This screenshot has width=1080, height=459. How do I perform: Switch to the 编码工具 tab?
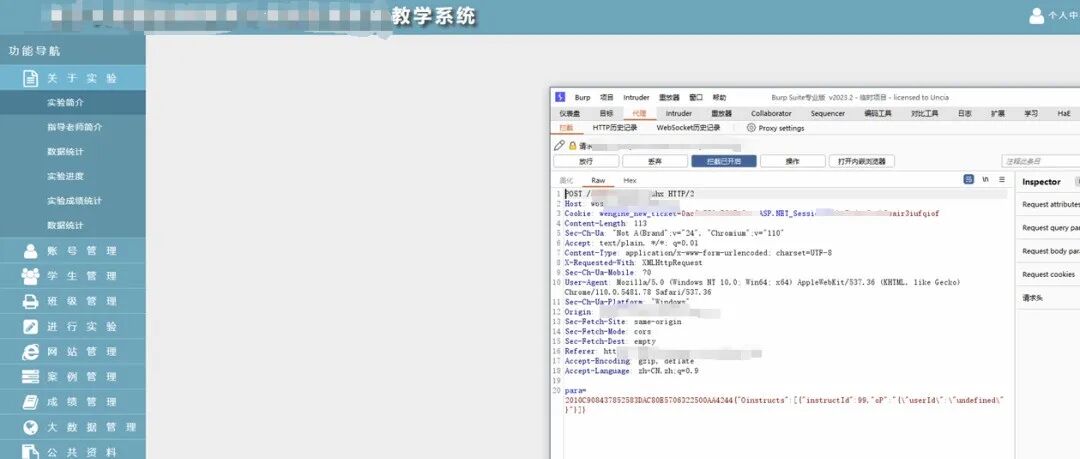878,114
